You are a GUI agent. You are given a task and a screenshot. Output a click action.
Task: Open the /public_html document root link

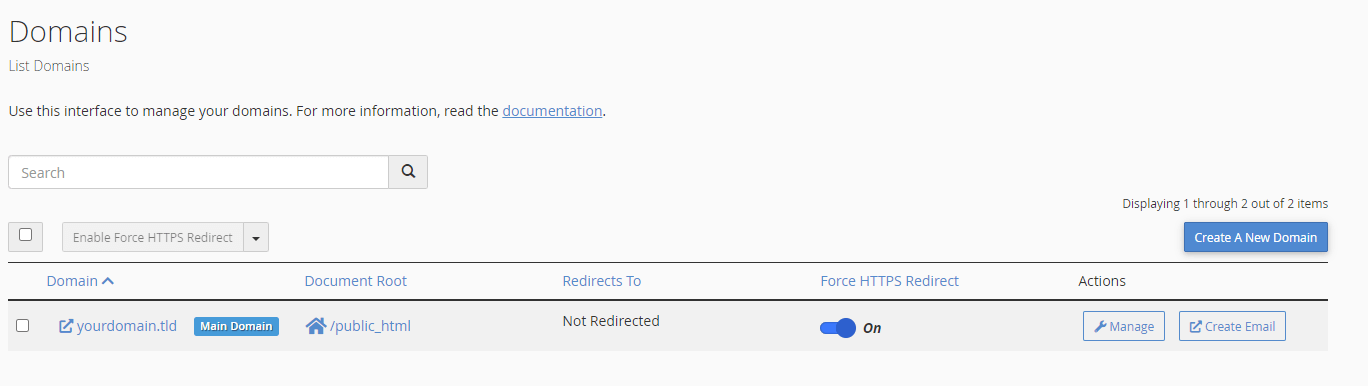[x=370, y=326]
